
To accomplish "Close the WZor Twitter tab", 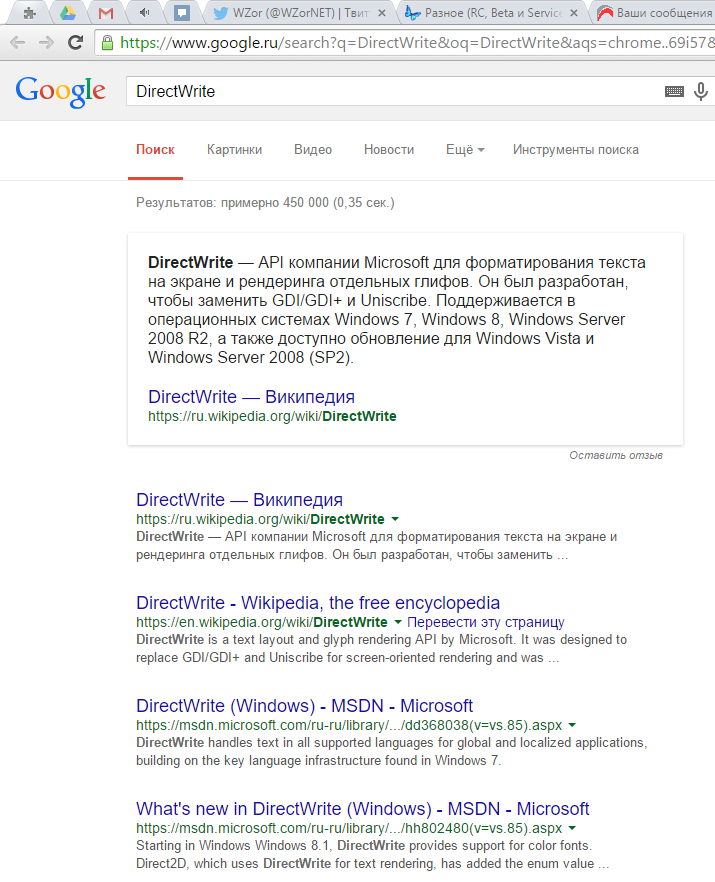I will 381,12.
